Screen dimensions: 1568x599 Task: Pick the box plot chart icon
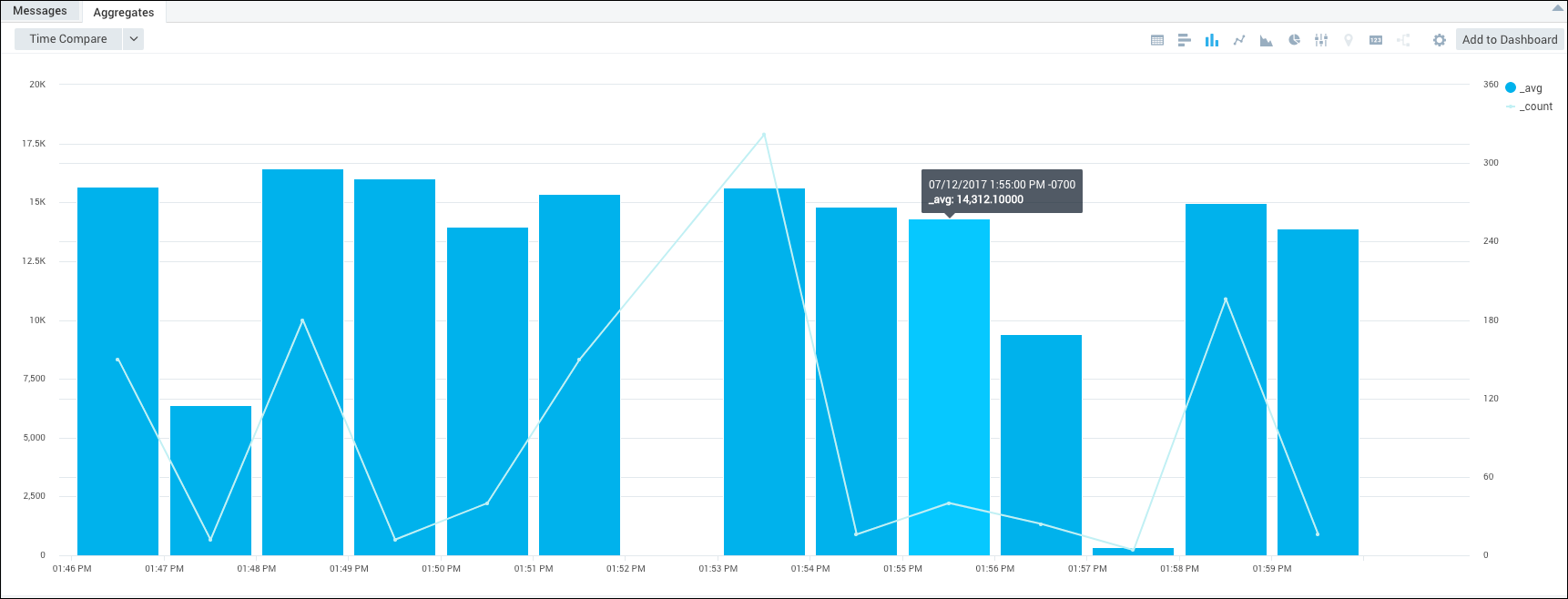1321,40
